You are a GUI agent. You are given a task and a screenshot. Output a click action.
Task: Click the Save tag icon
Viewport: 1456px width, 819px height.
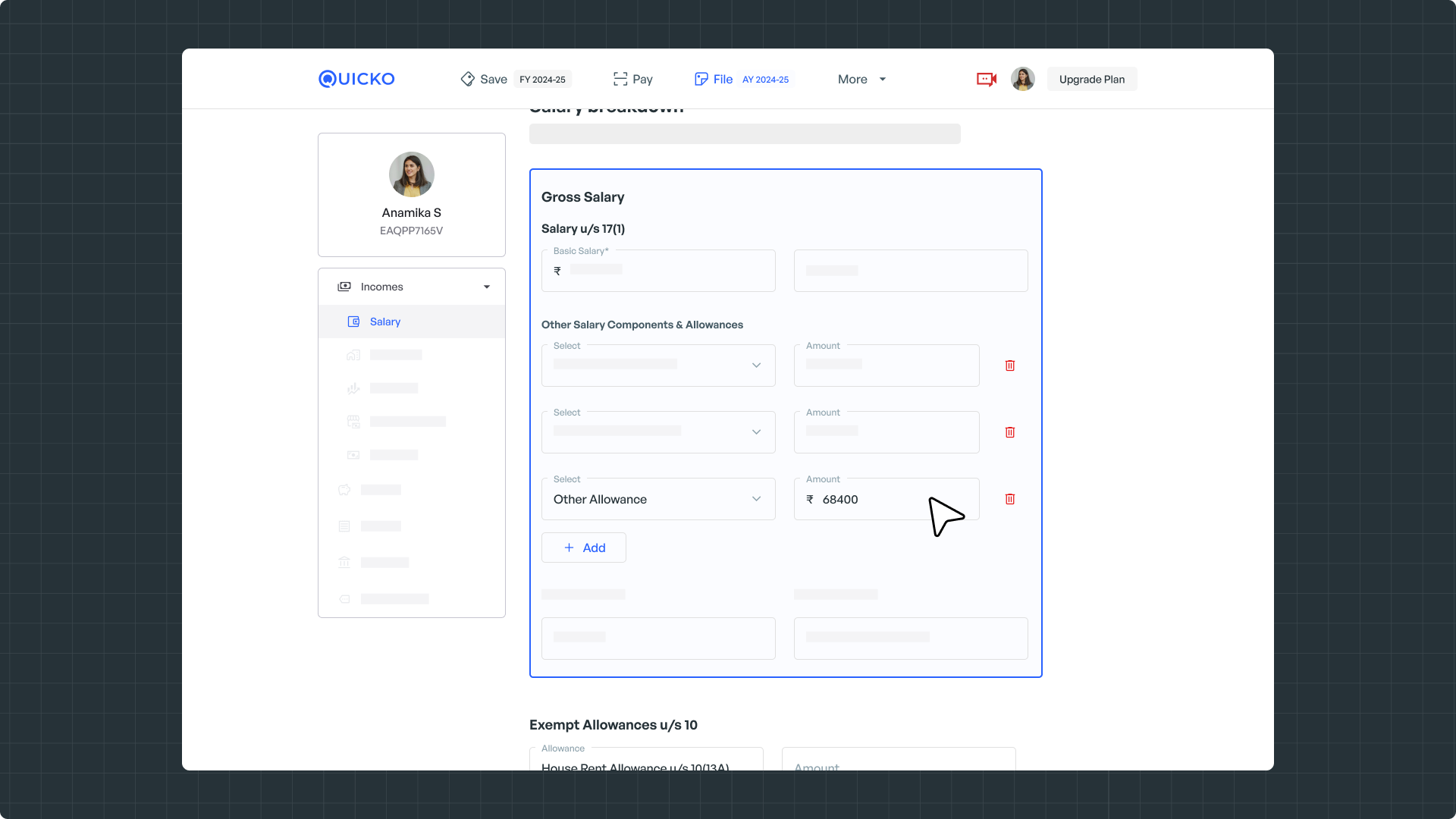coord(467,79)
